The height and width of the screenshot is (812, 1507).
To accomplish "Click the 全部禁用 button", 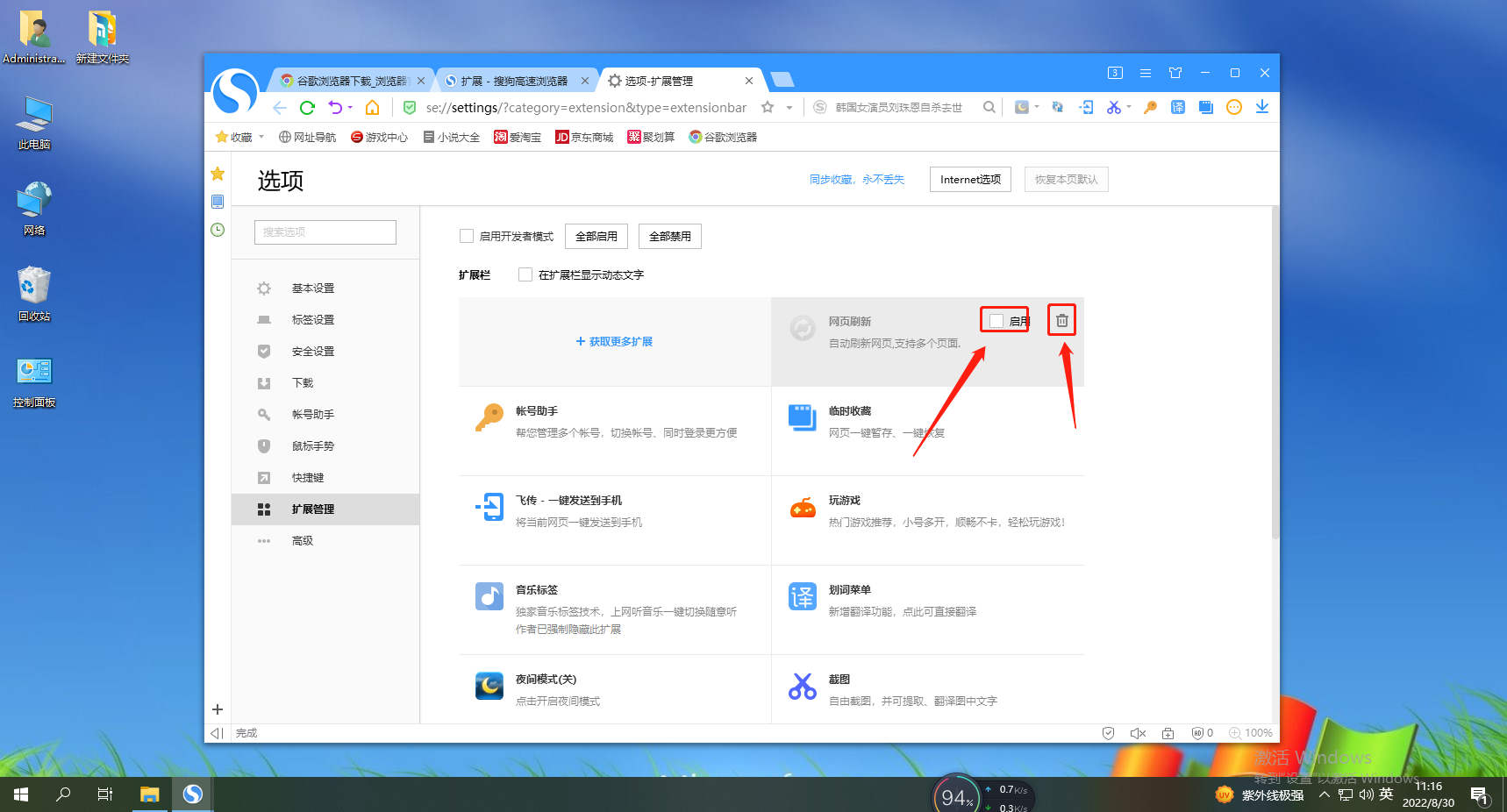I will pyautogui.click(x=670, y=237).
